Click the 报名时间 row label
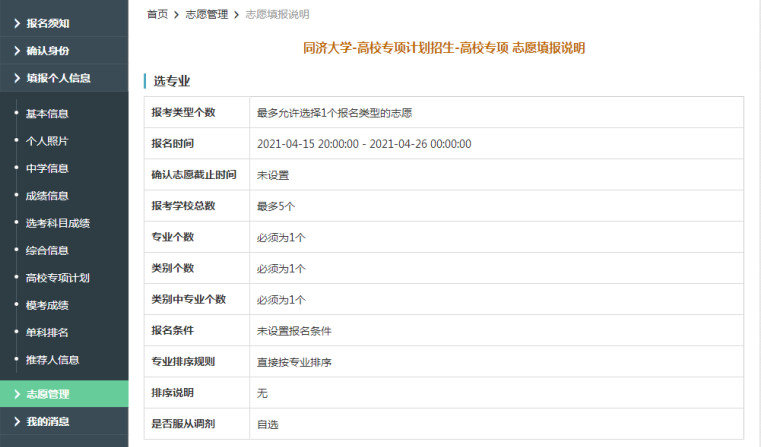 coord(173,144)
